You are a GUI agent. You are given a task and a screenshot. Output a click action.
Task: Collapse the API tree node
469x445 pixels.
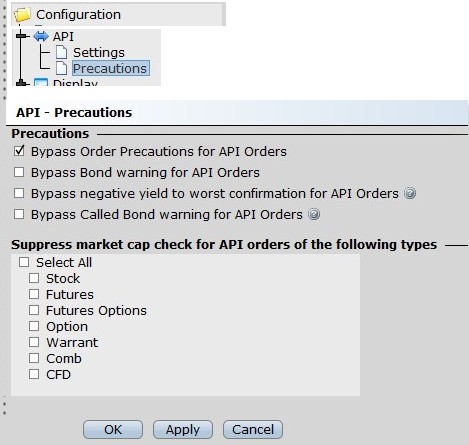21,36
